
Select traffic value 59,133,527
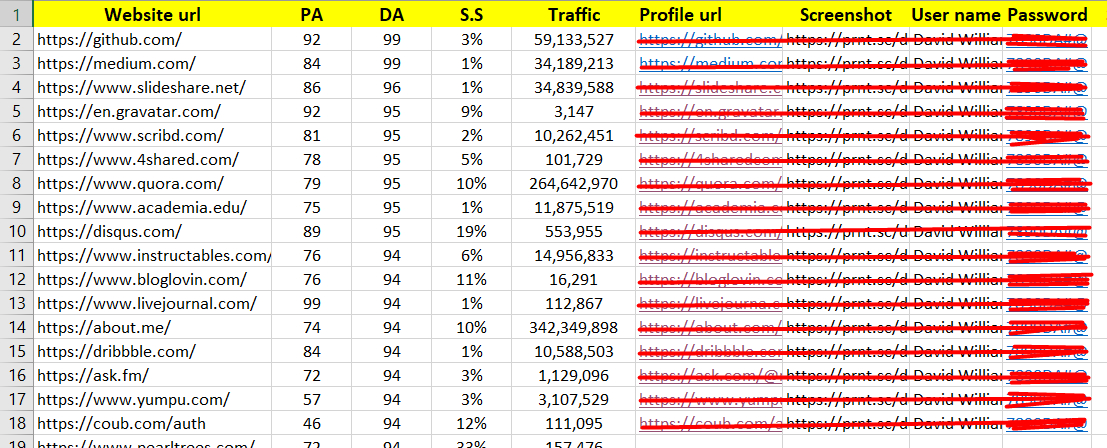point(574,40)
